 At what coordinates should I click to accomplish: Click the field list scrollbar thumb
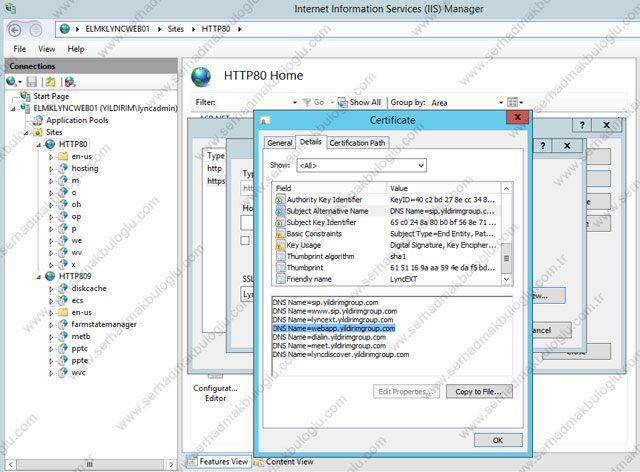click(507, 258)
